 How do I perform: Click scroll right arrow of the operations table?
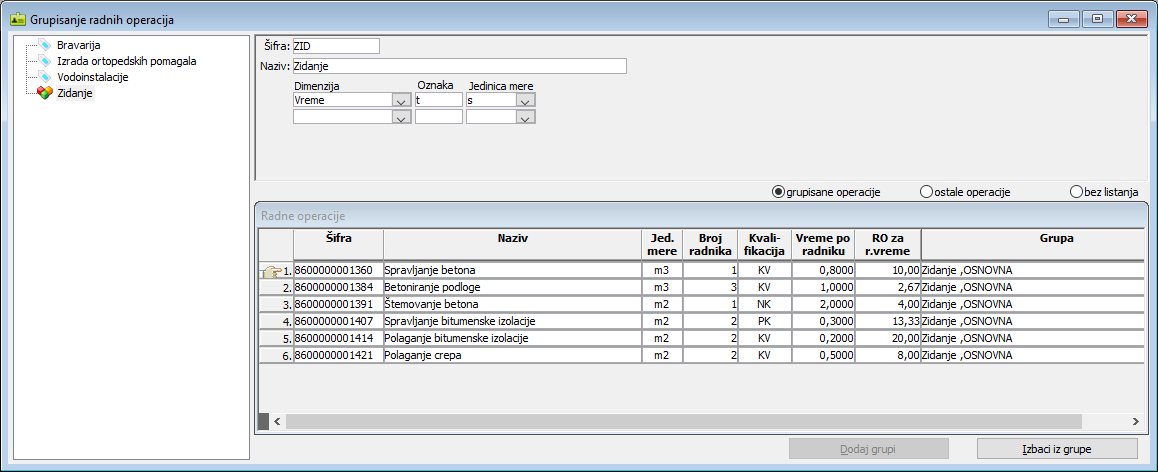[x=1135, y=422]
